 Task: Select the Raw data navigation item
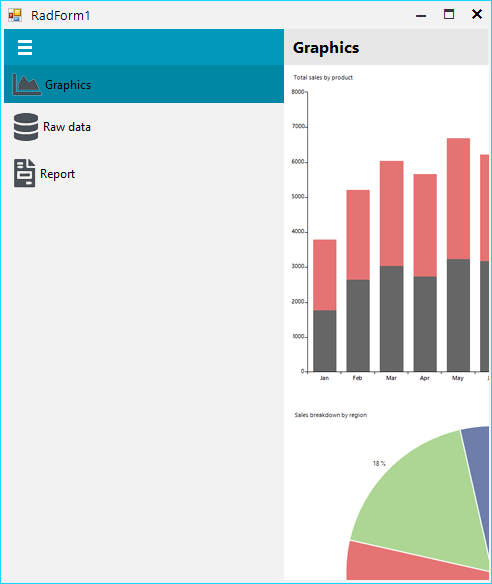click(144, 127)
